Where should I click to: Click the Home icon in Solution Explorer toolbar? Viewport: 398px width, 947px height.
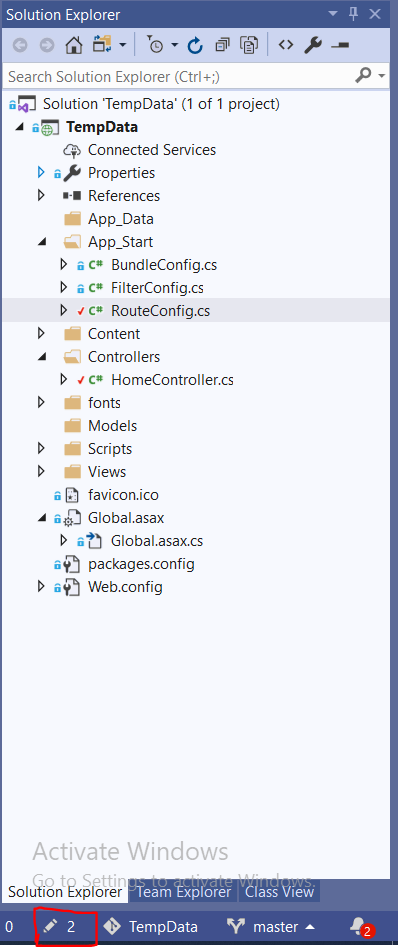(74, 45)
